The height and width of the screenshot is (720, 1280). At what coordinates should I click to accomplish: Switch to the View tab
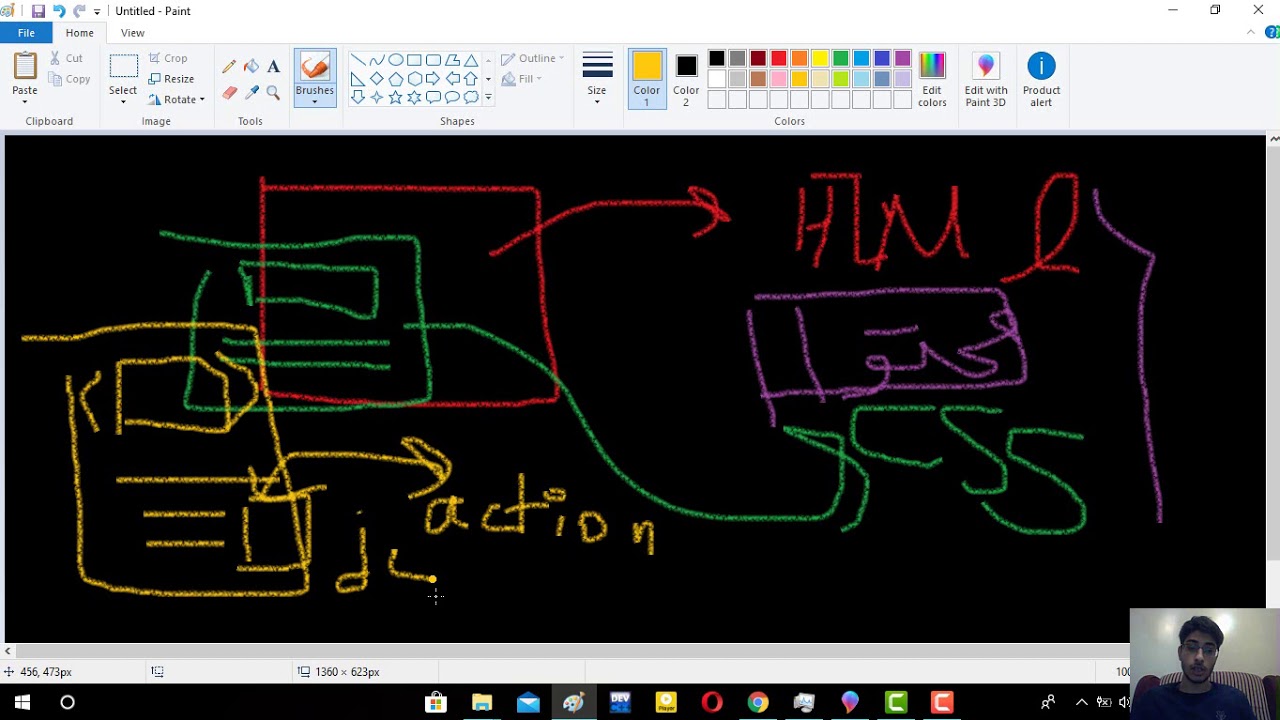click(132, 33)
